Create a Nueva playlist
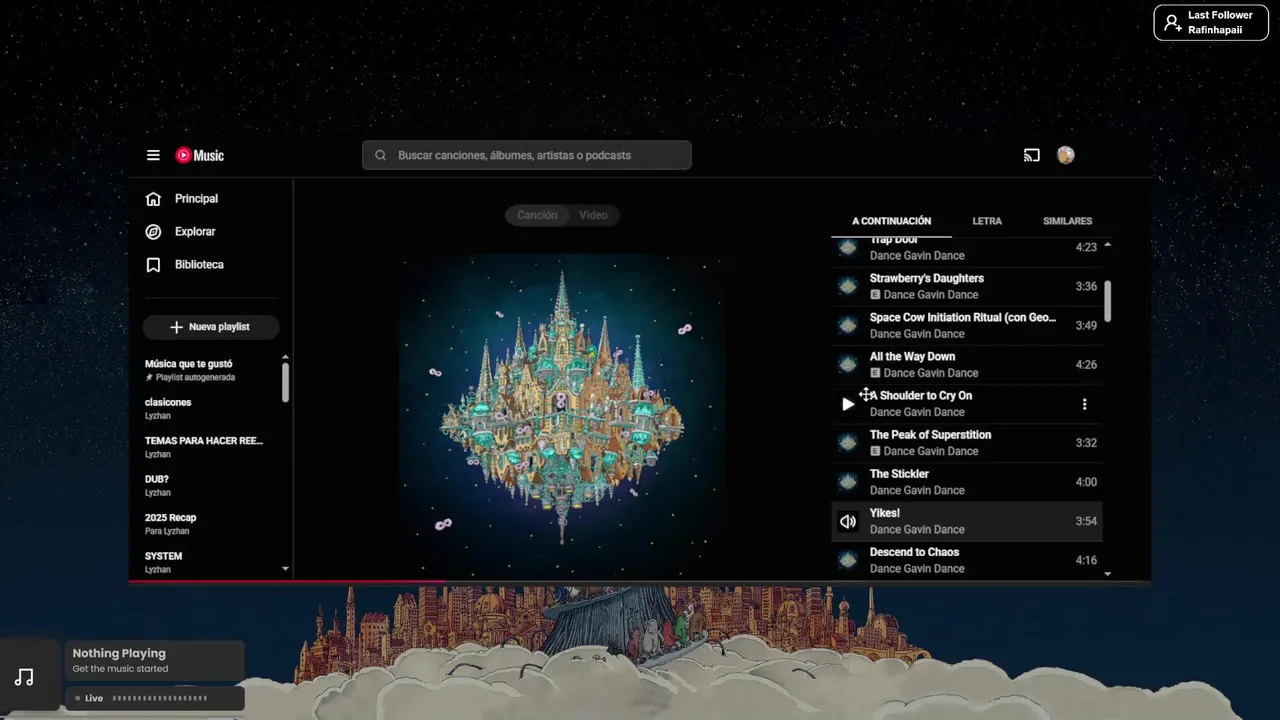 [x=211, y=327]
